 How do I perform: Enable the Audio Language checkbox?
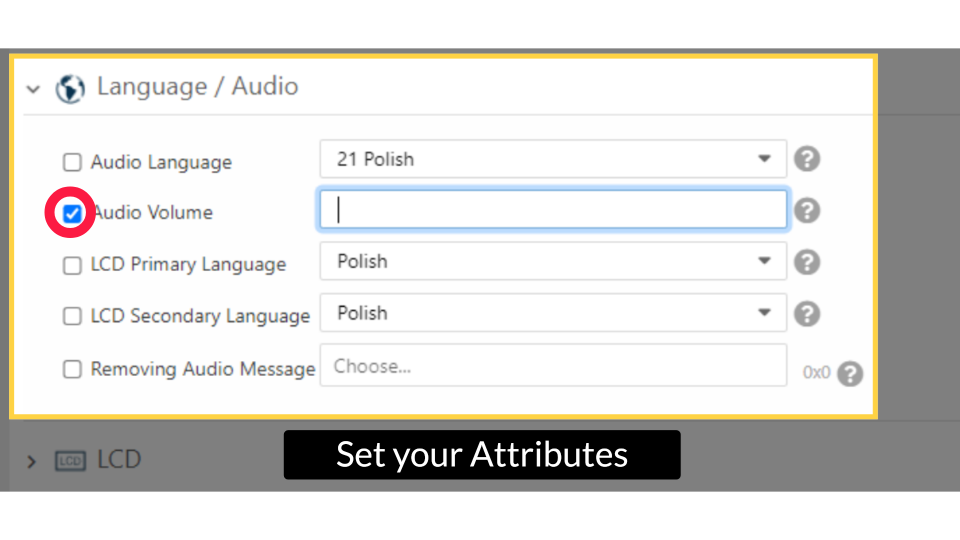pos(72,162)
